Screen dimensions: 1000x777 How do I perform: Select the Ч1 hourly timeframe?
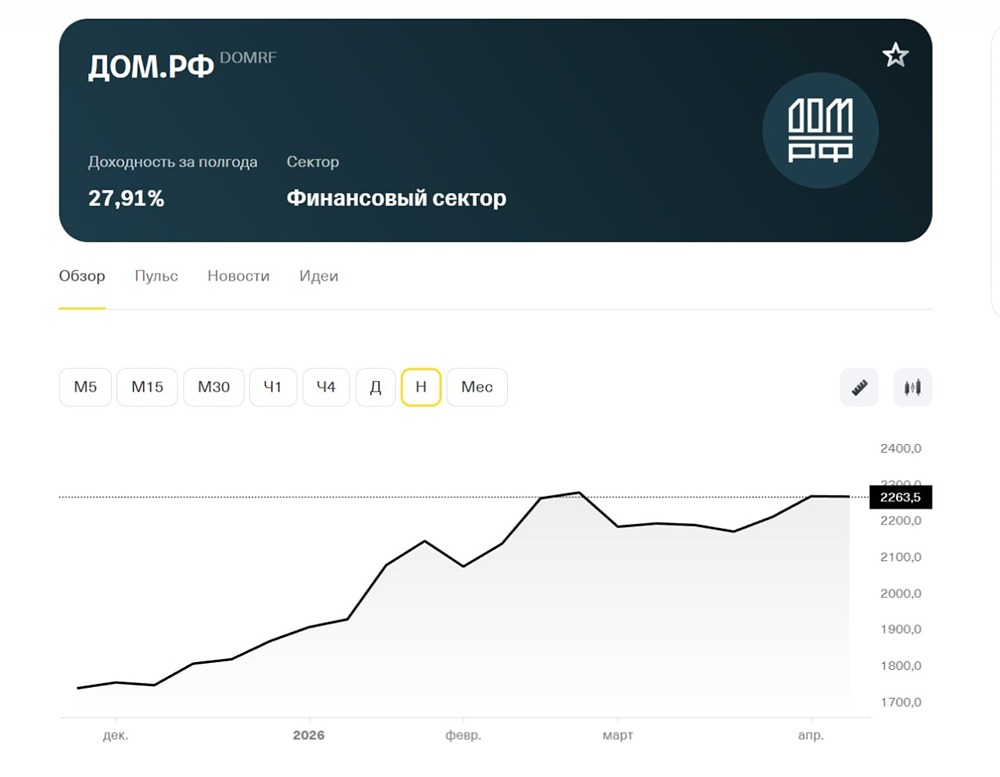click(273, 386)
